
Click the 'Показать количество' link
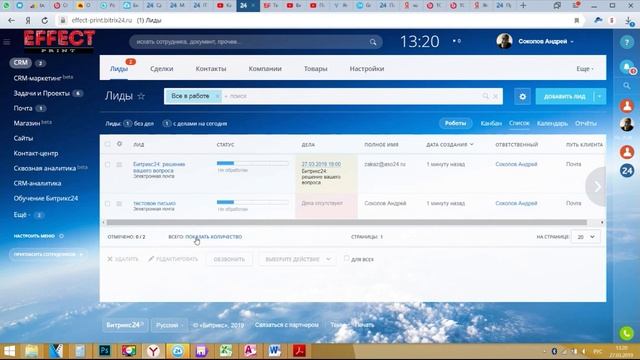[x=213, y=237]
